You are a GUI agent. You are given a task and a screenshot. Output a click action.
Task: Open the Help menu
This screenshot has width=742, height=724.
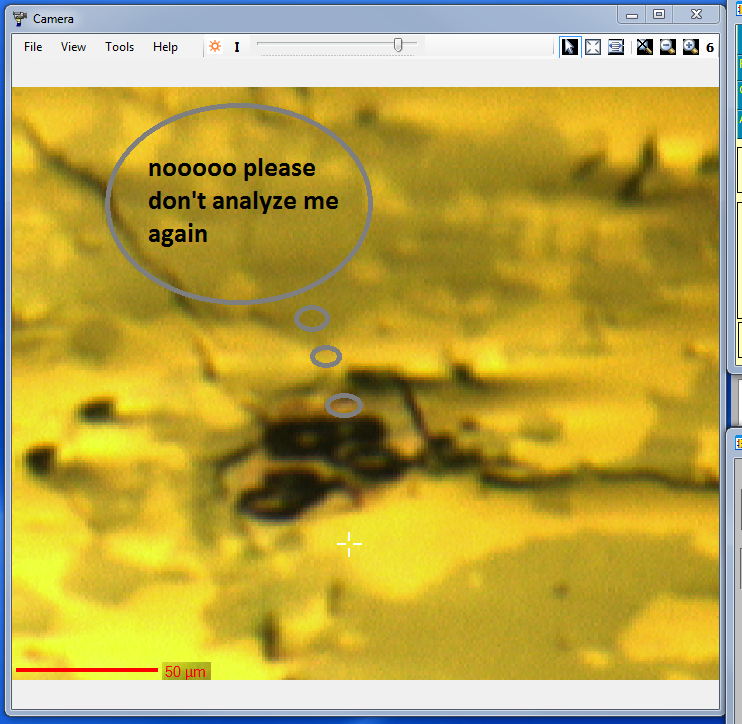click(165, 47)
